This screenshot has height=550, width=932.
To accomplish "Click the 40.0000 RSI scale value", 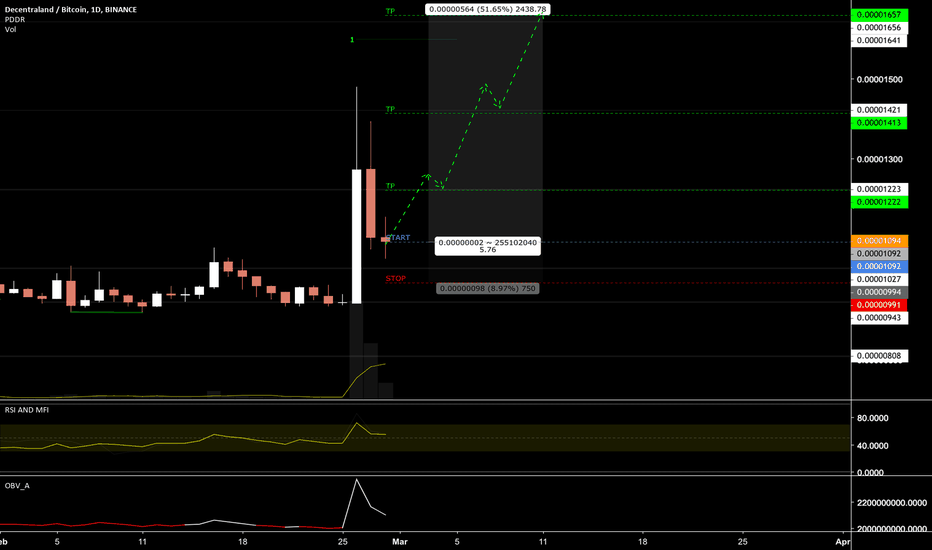I will click(872, 445).
